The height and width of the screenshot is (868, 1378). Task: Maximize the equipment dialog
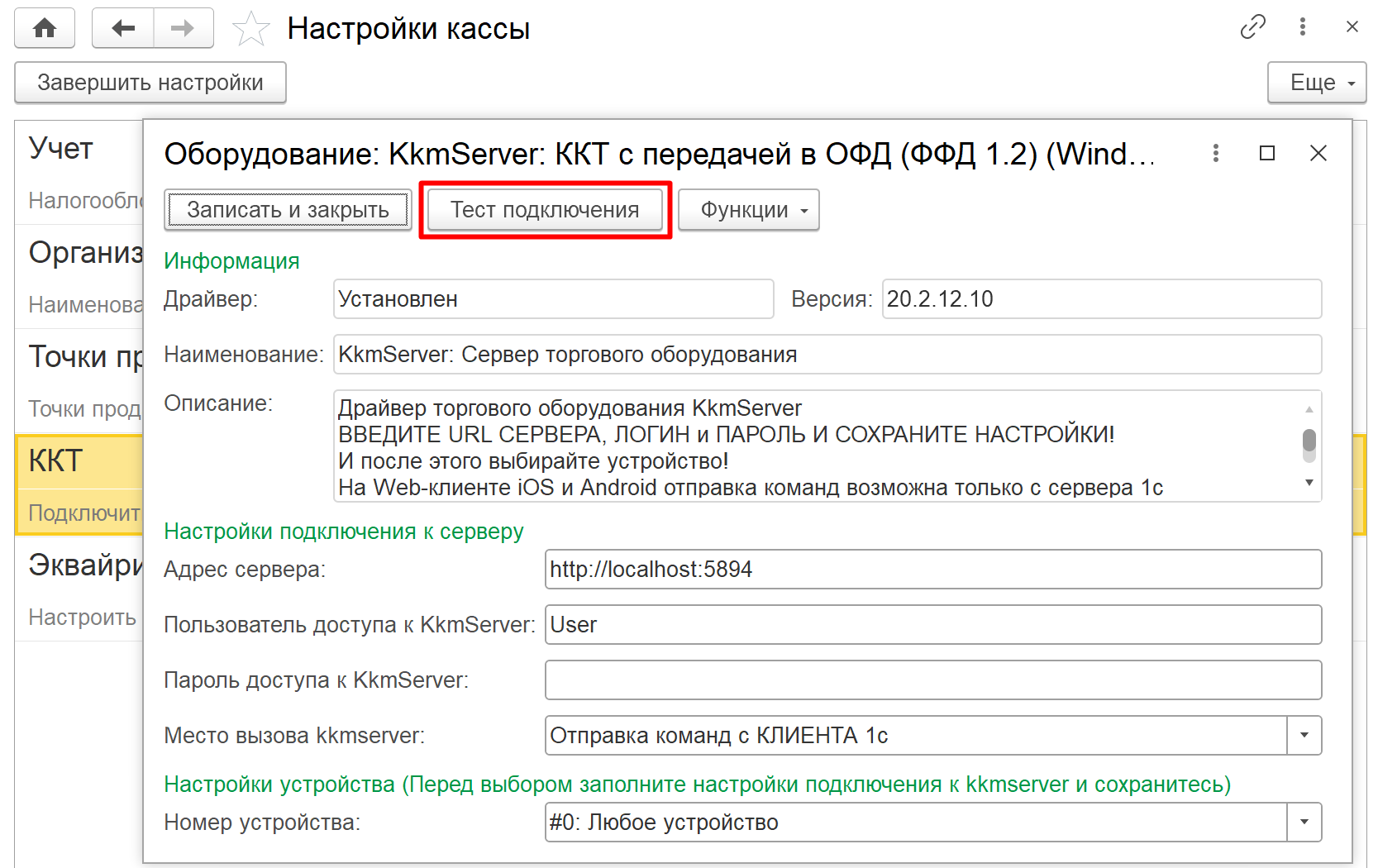click(x=1267, y=153)
